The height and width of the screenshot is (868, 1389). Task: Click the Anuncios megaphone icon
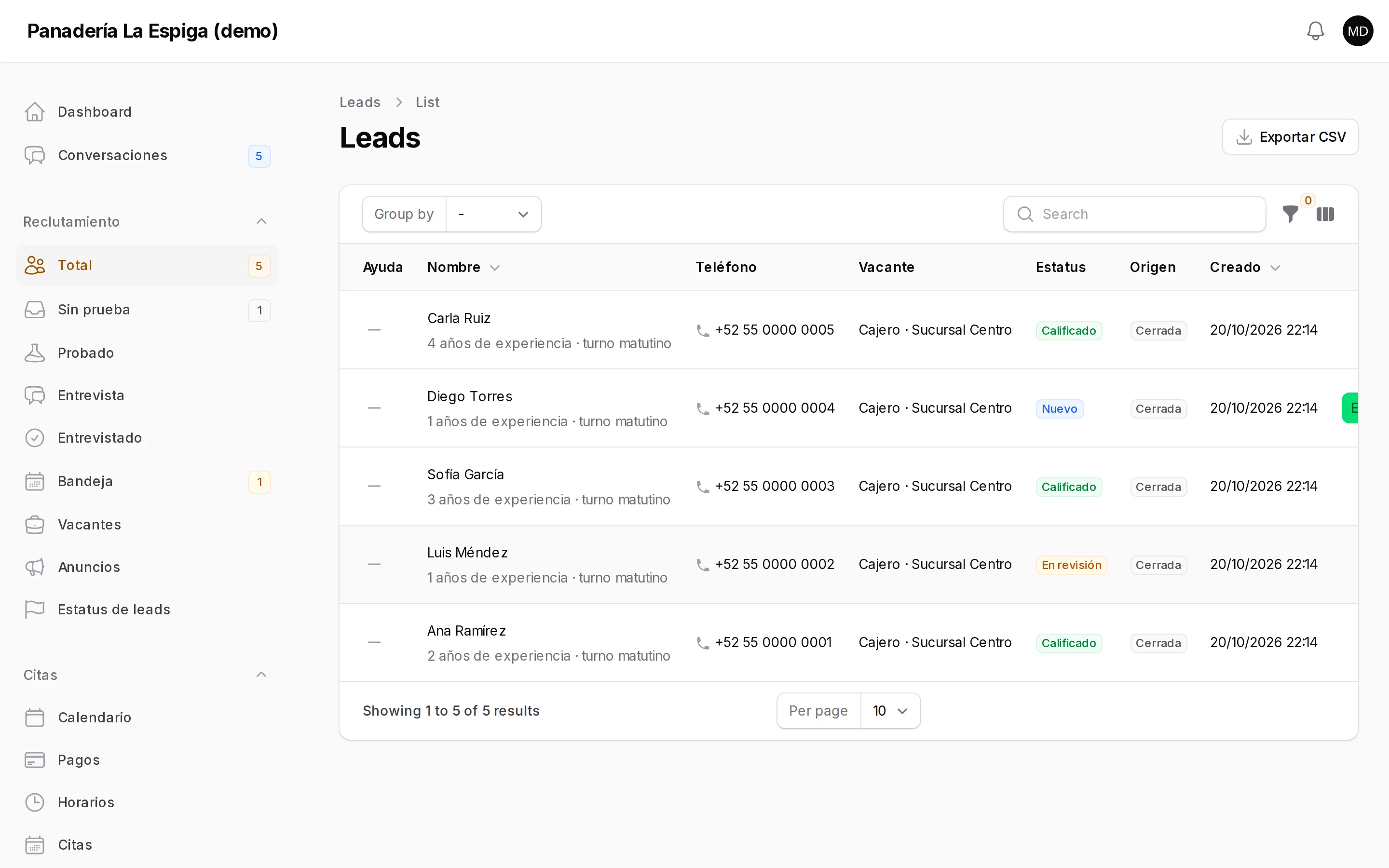click(34, 567)
